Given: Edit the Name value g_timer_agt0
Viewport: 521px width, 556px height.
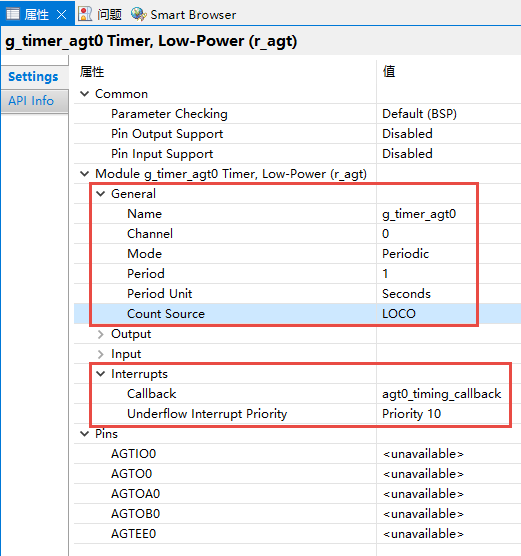Looking at the screenshot, I should (419, 214).
